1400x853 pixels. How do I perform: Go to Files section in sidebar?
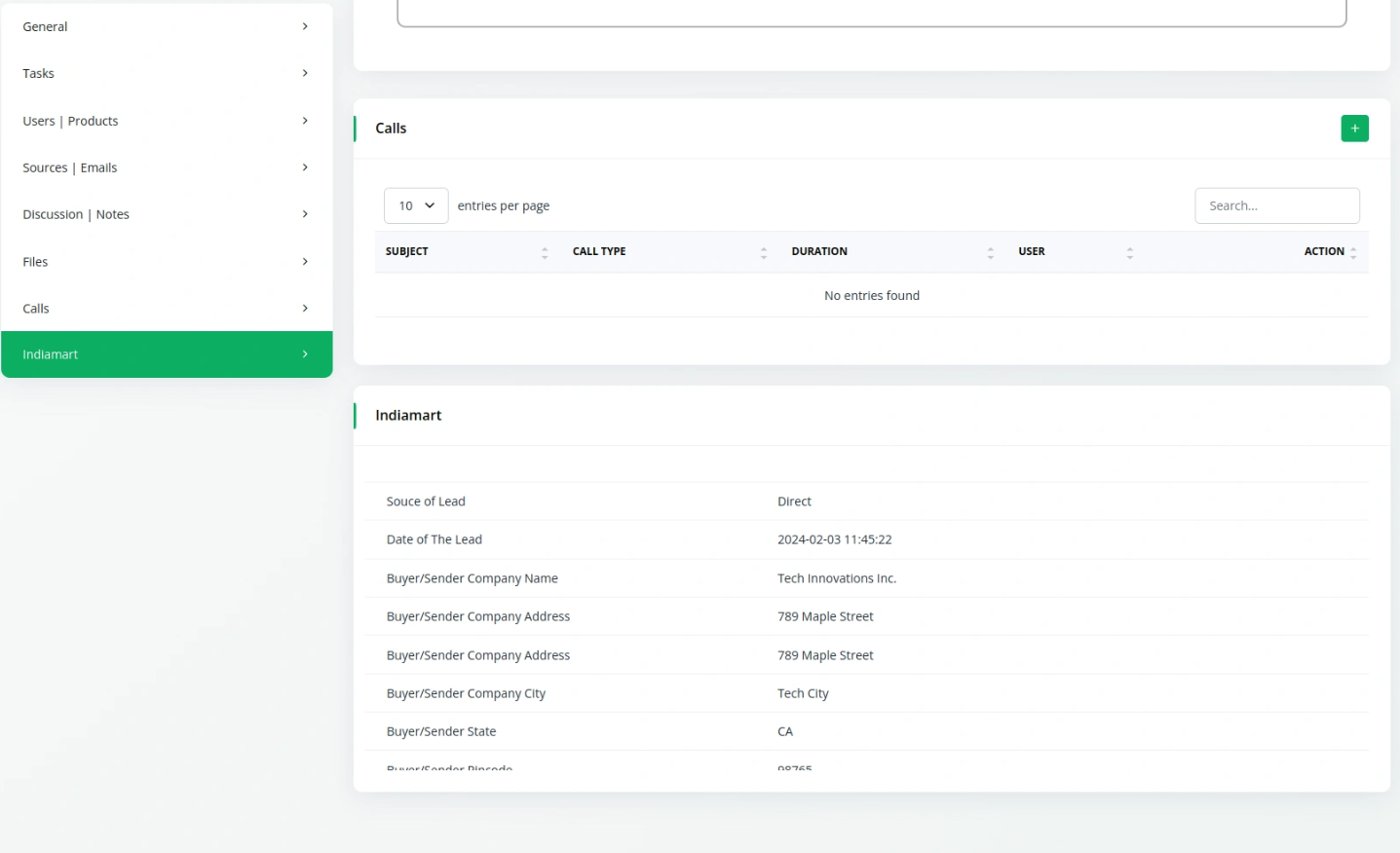[x=167, y=261]
